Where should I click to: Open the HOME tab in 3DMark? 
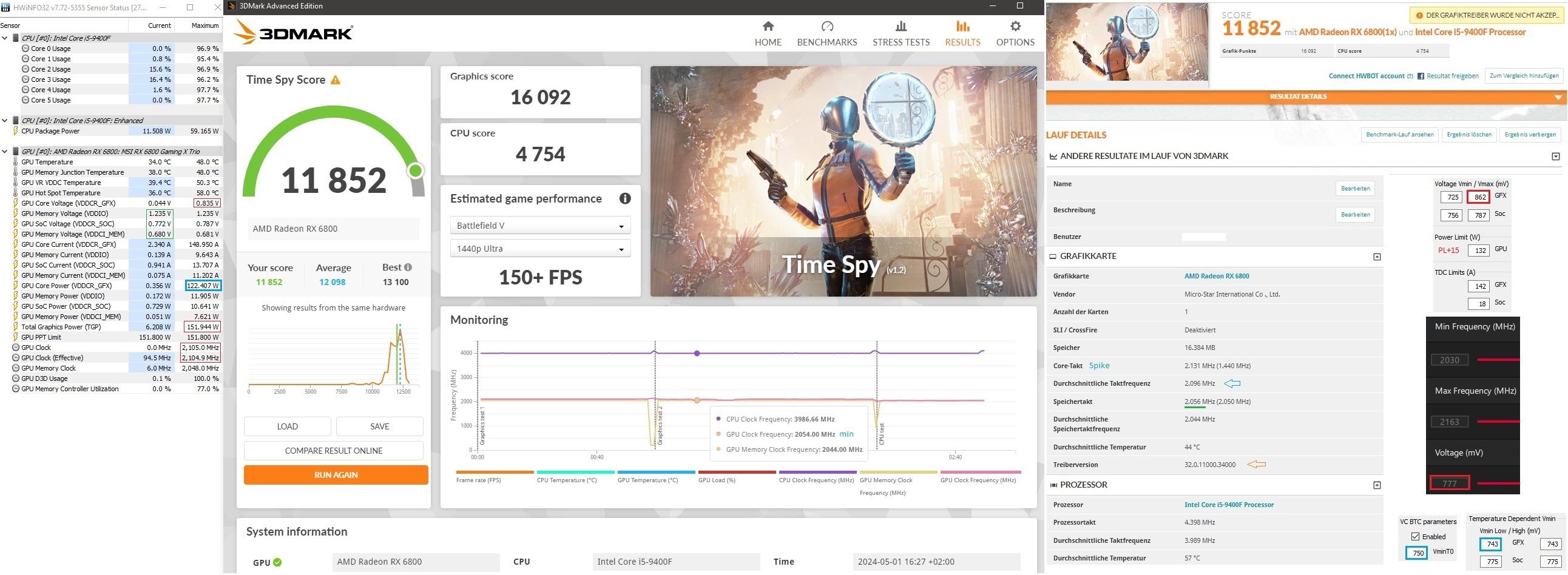tap(768, 33)
